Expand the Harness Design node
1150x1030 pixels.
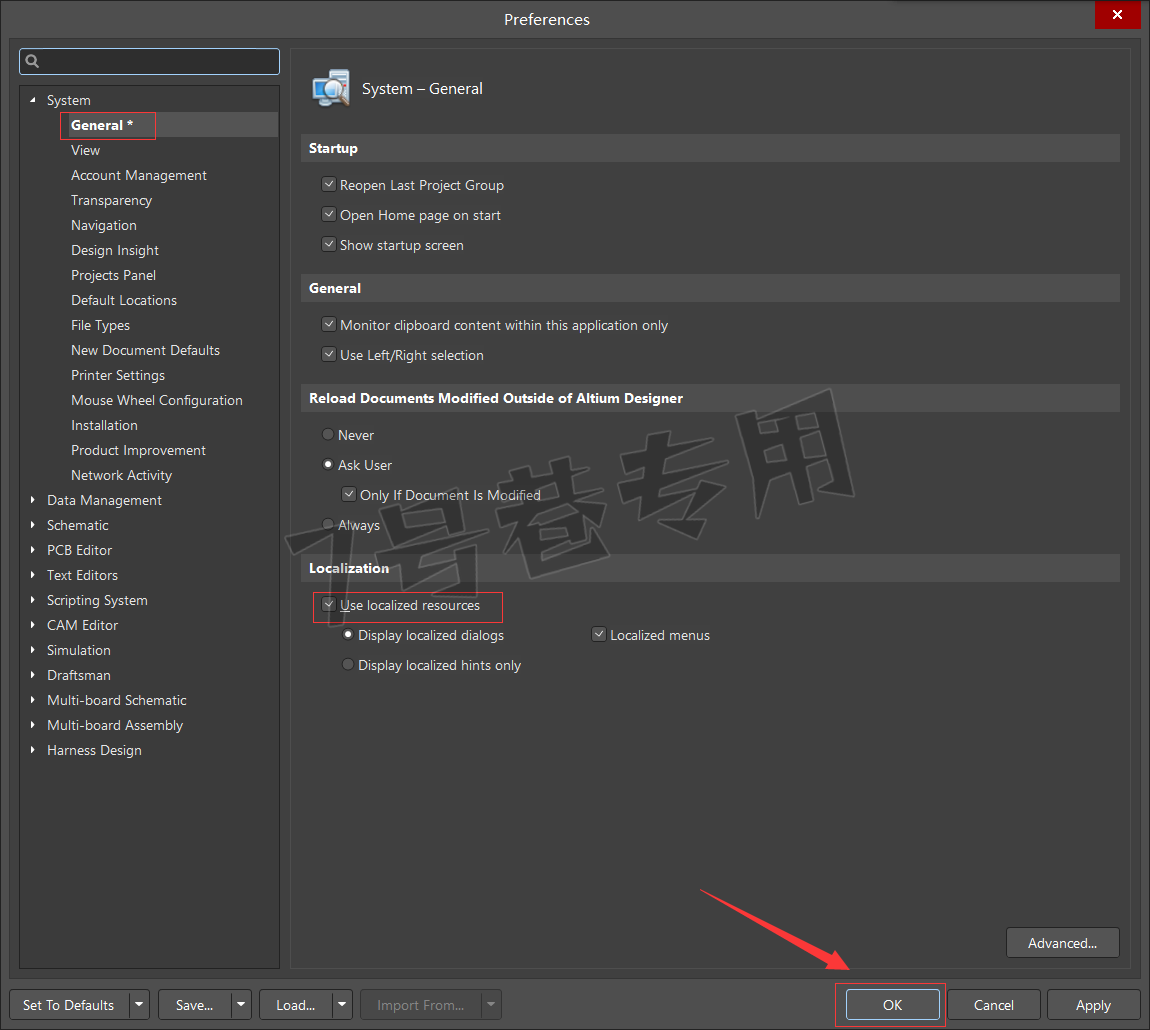point(32,750)
